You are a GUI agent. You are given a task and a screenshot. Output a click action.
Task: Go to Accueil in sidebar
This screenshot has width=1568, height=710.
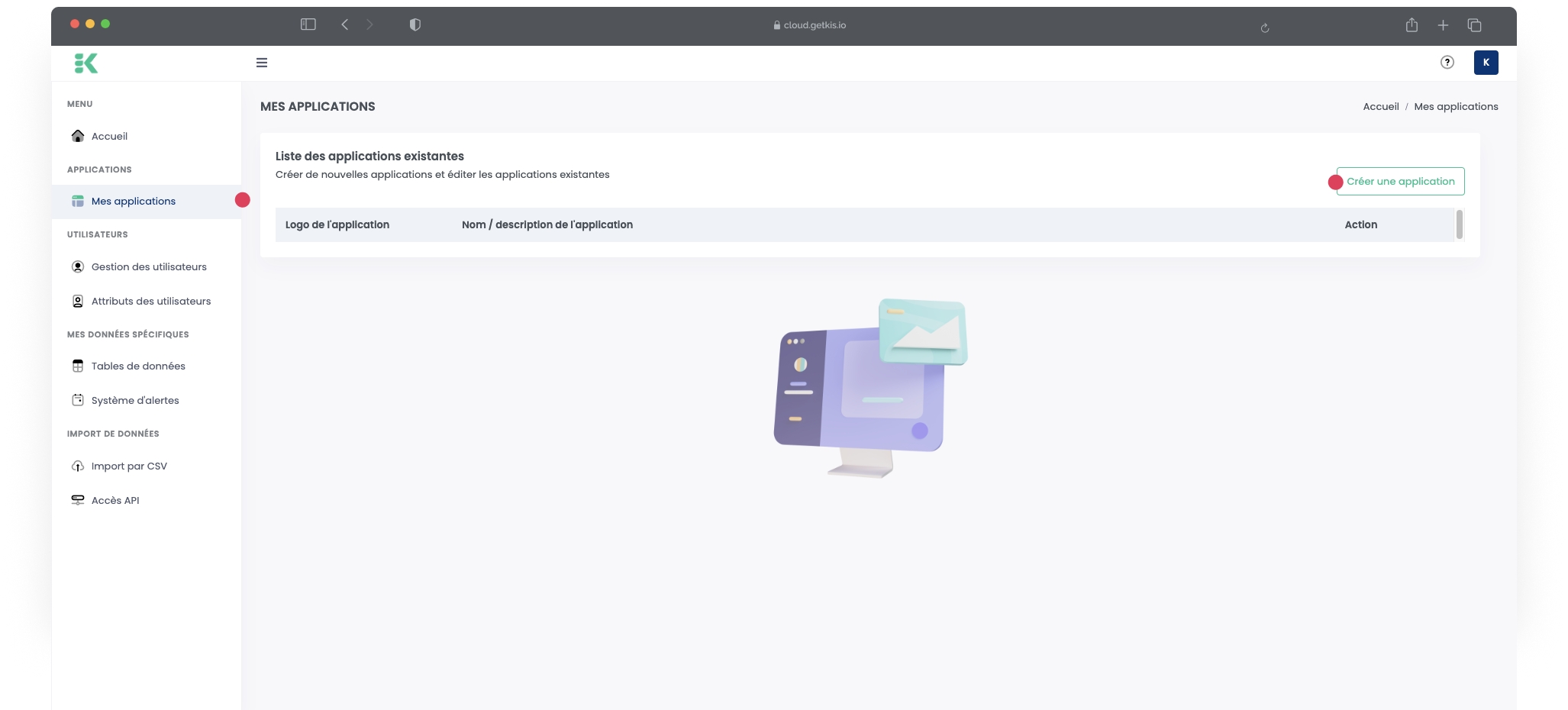coord(109,137)
